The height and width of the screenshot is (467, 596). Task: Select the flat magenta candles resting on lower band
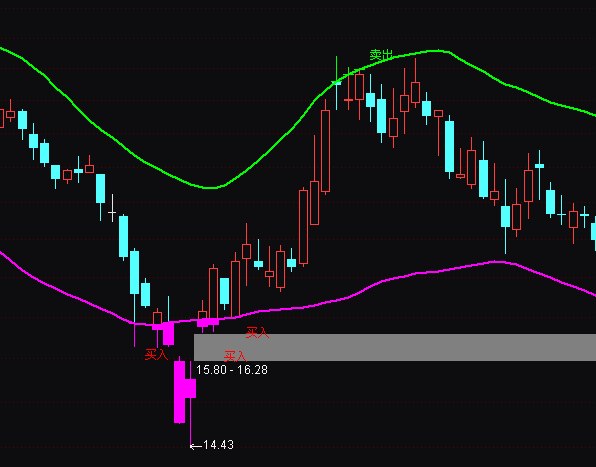pos(208,322)
